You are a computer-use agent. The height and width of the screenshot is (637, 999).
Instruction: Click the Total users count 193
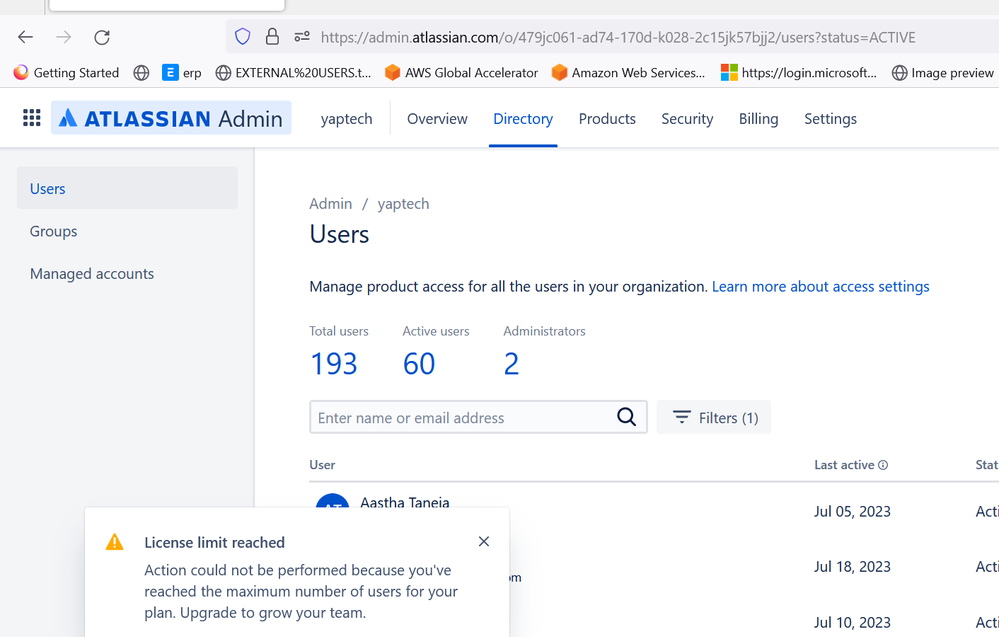tap(333, 364)
